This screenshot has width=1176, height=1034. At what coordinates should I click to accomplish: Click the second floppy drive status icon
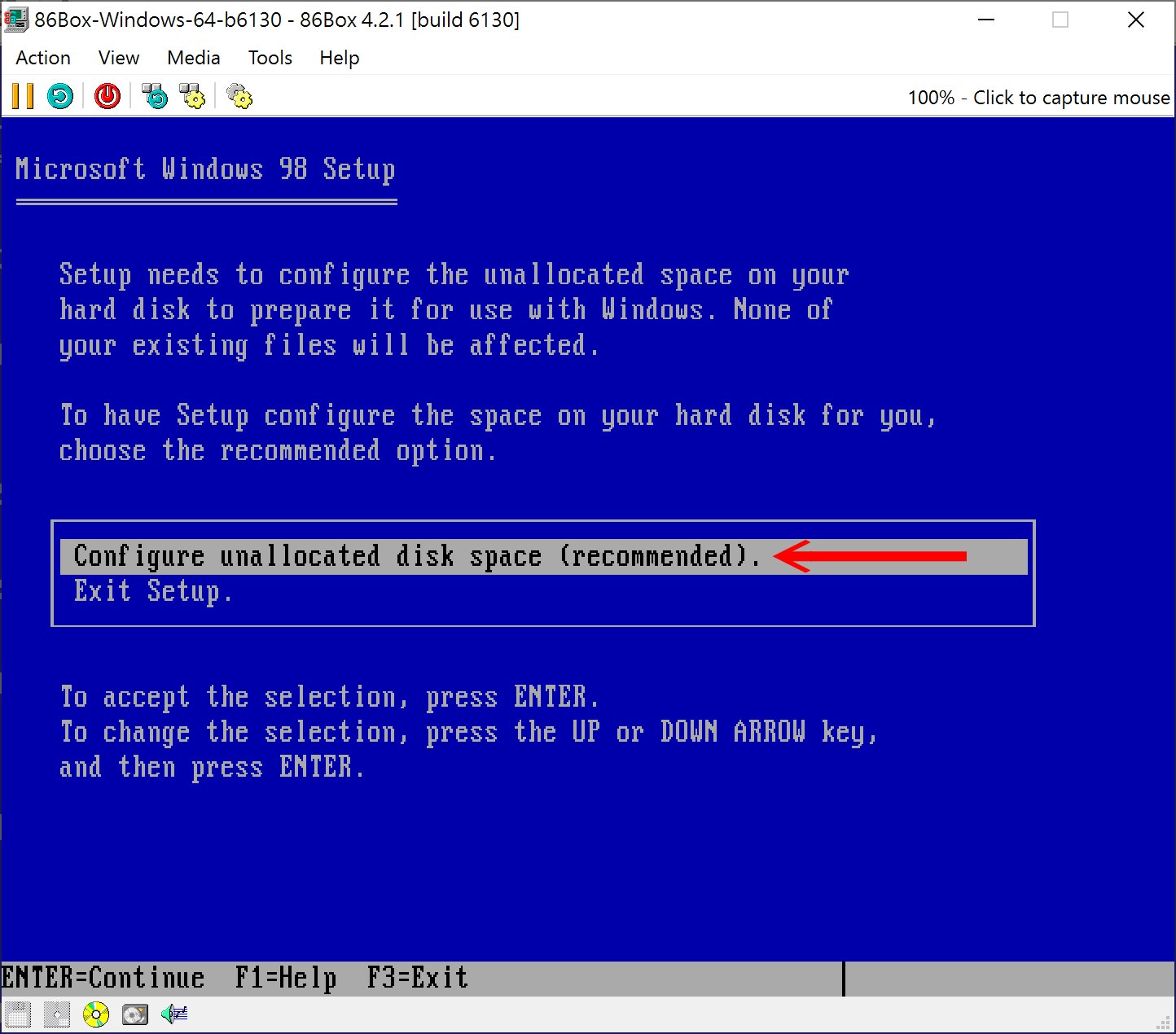pyautogui.click(x=56, y=1014)
